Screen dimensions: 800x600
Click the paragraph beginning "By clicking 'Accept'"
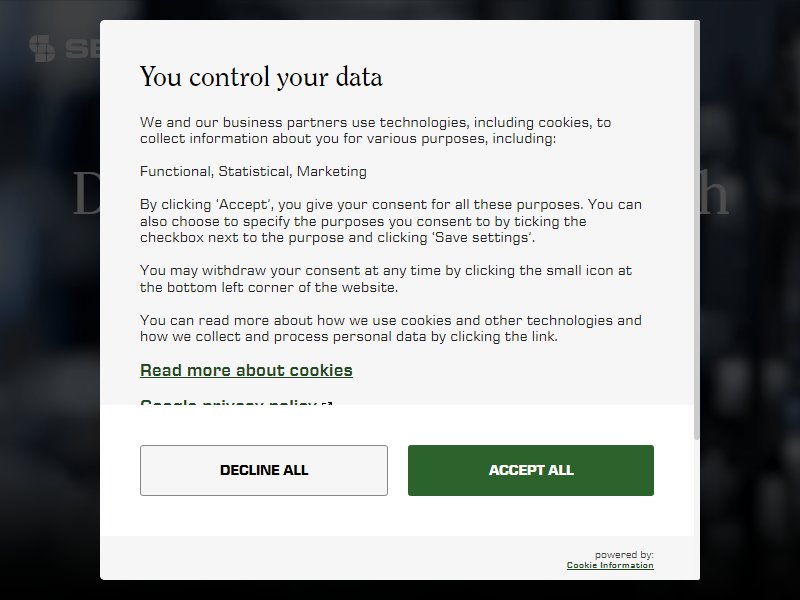(391, 221)
